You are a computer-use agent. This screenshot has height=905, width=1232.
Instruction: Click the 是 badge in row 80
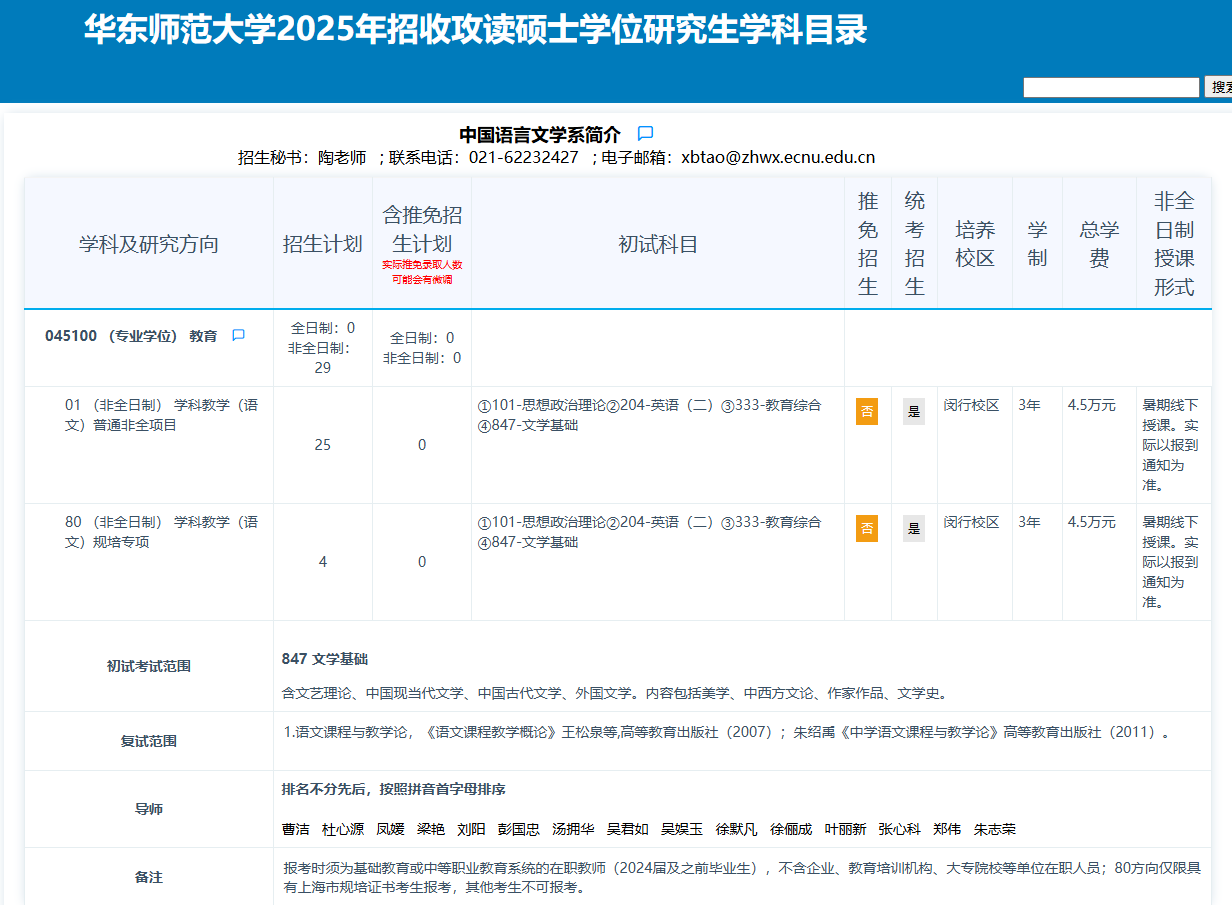[x=914, y=528]
